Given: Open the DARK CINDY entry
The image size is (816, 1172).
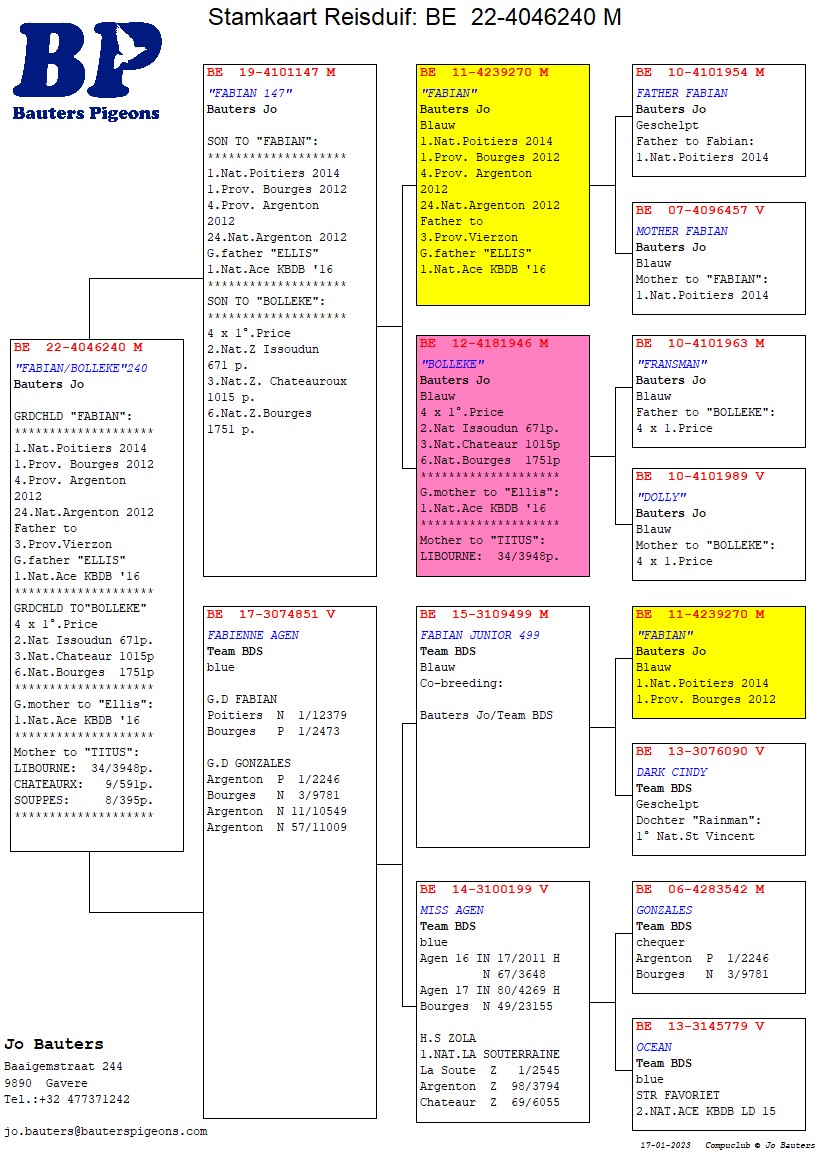Looking at the screenshot, I should (718, 798).
